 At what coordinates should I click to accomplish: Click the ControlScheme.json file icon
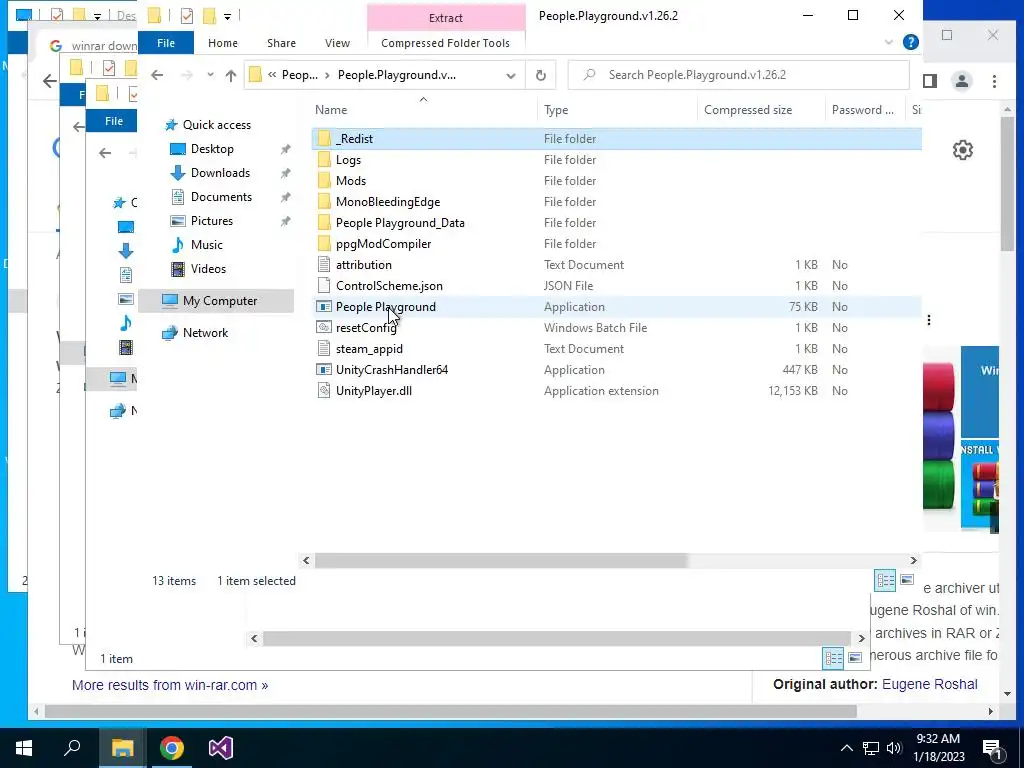[324, 285]
